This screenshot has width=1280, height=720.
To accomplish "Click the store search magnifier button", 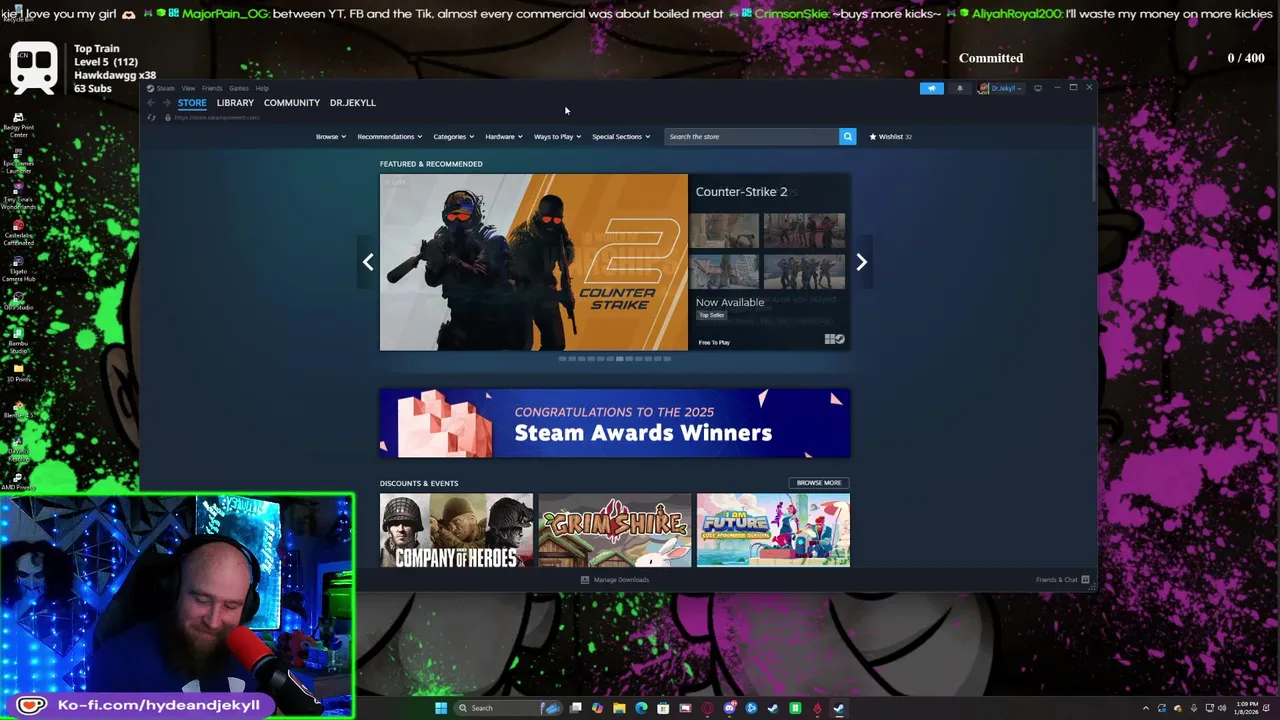I will 847,136.
